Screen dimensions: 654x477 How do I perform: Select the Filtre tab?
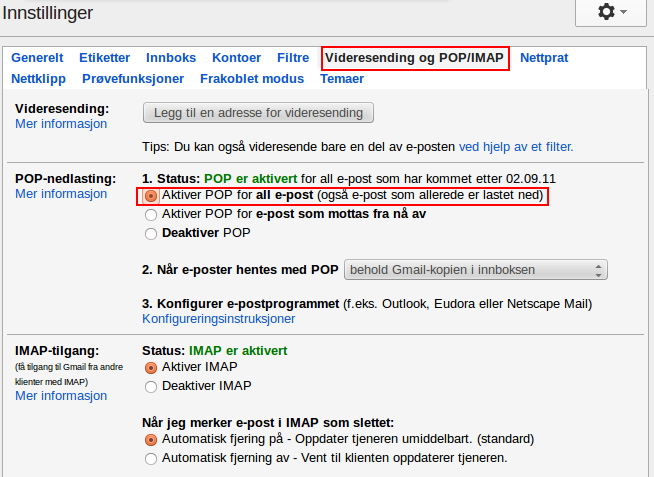pyautogui.click(x=293, y=58)
